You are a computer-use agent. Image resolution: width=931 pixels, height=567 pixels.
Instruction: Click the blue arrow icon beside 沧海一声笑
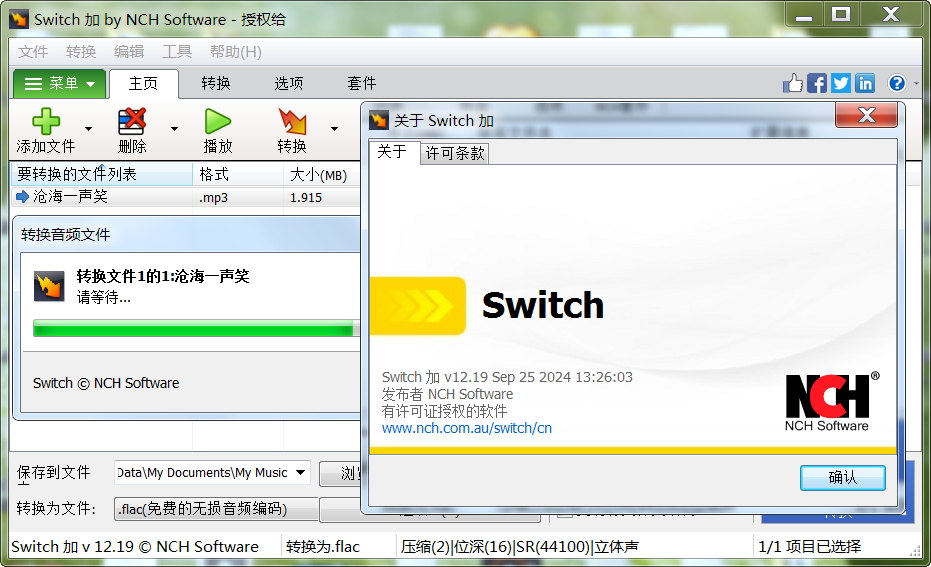(23, 197)
